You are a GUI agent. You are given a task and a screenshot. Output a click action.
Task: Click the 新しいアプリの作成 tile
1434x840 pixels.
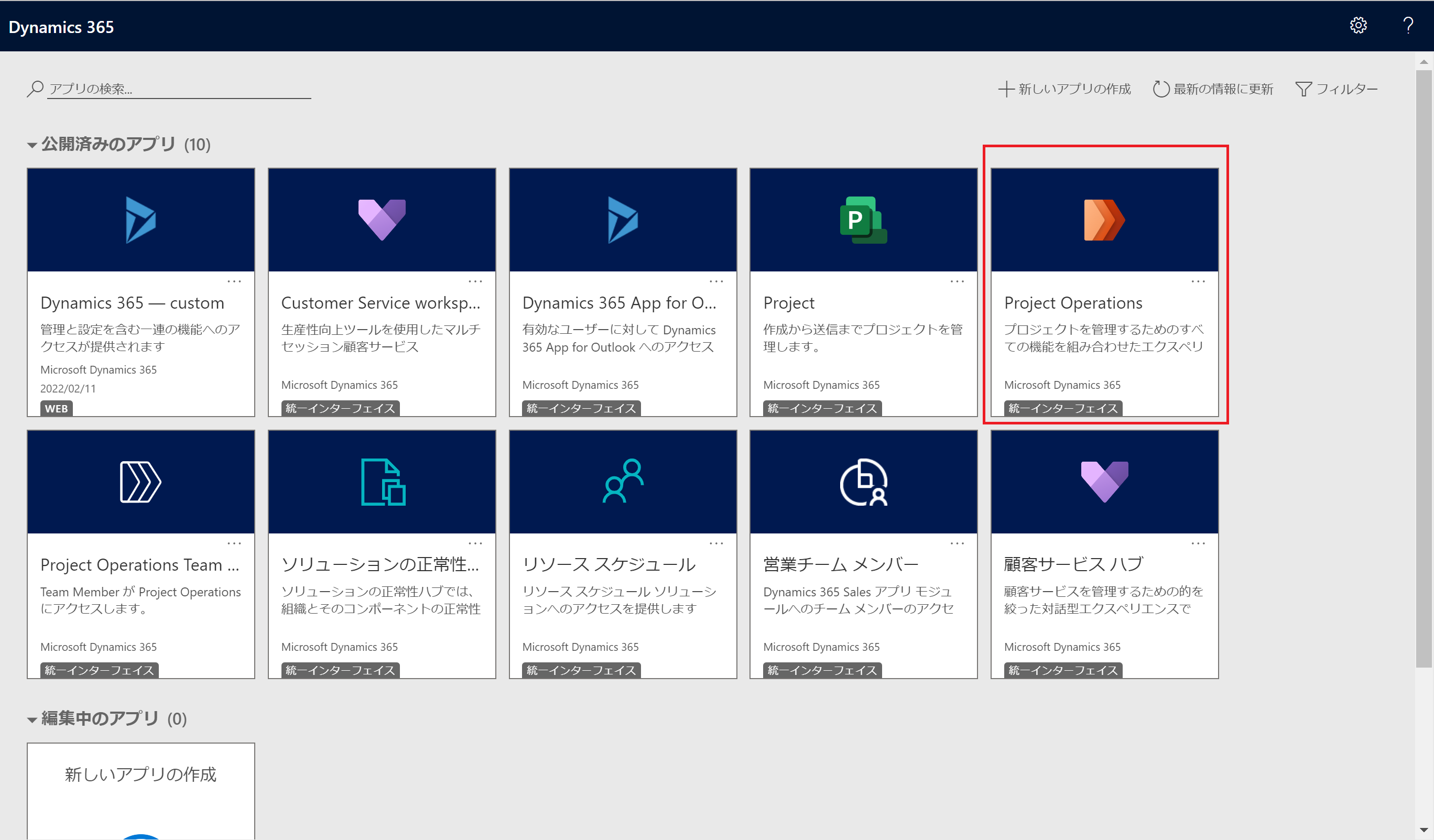pyautogui.click(x=140, y=791)
